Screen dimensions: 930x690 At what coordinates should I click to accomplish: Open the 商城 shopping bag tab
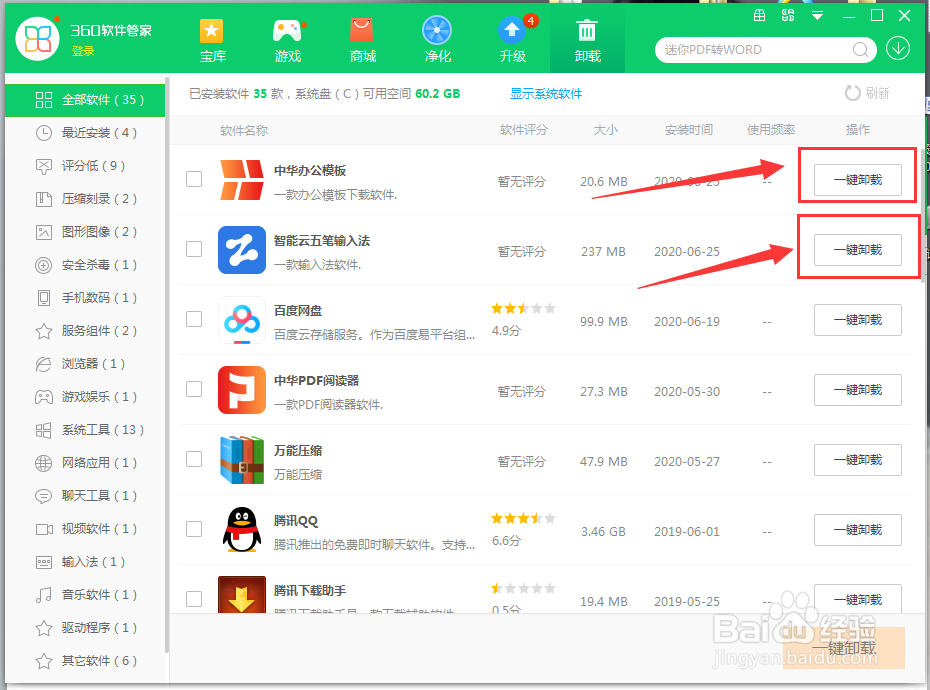point(362,41)
